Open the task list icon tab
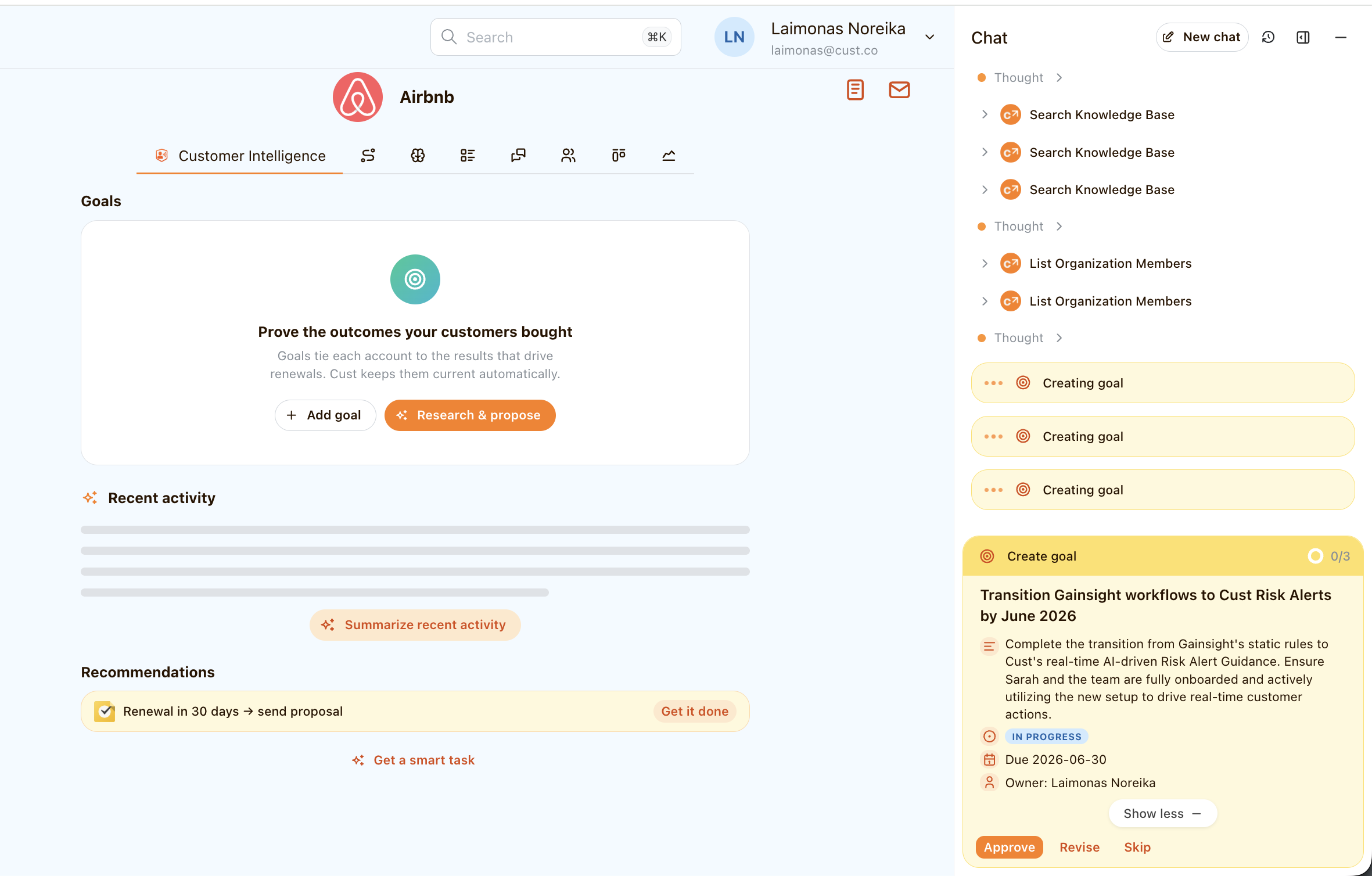This screenshot has width=1372, height=876. tap(468, 155)
